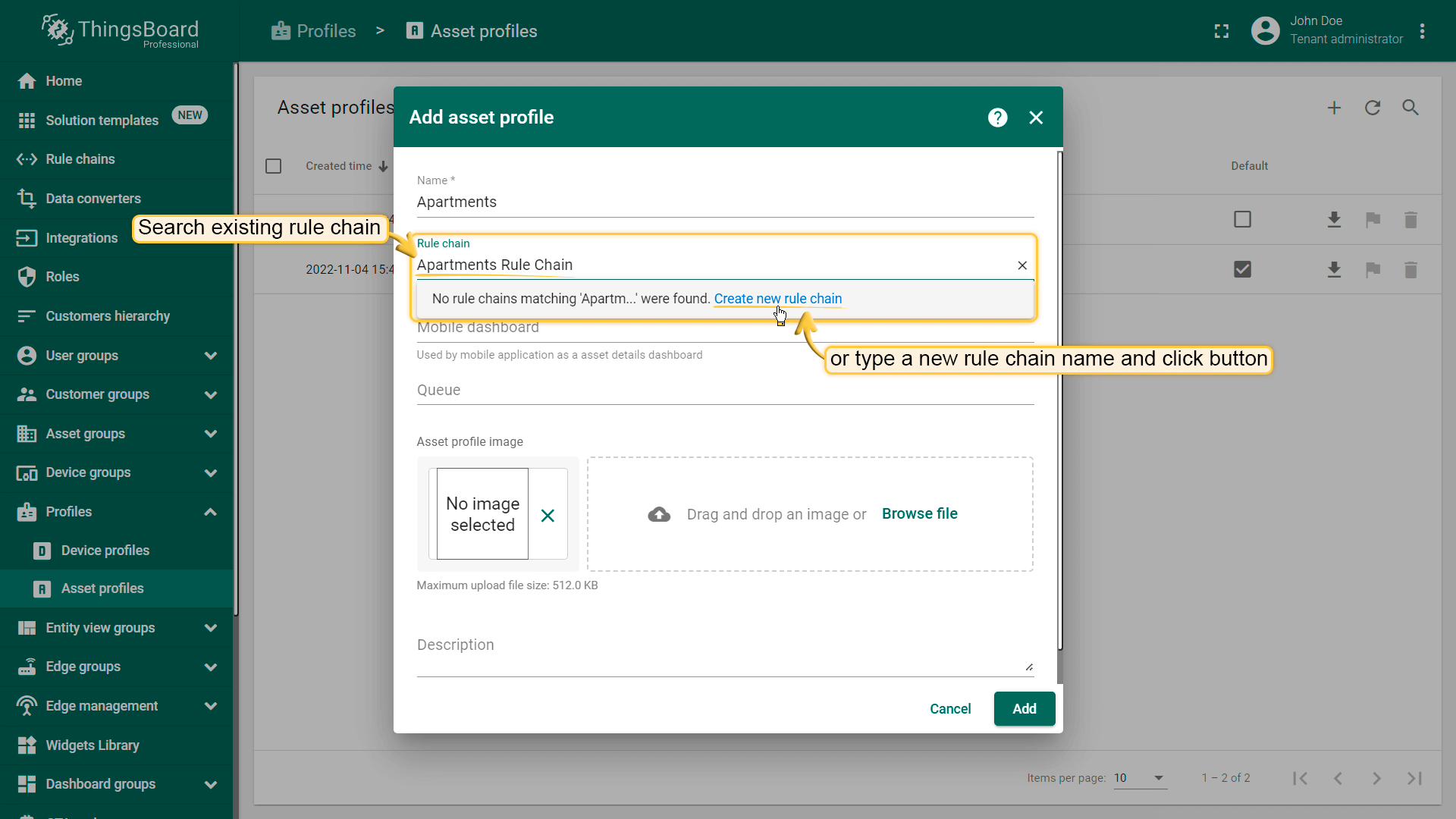
Task: Click the search magnifier icon above table
Action: [x=1410, y=108]
